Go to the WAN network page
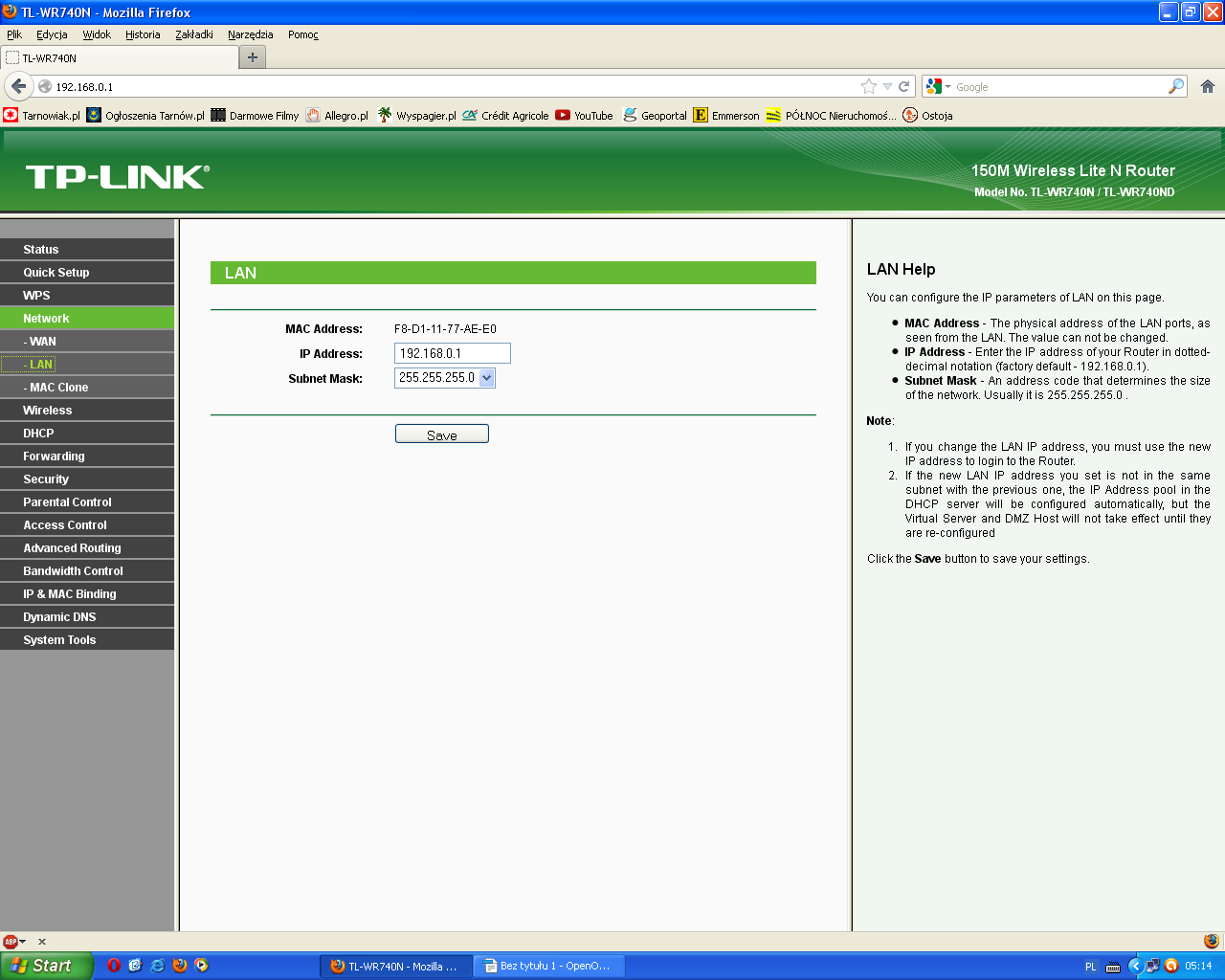Viewport: 1225px width, 980px height. (x=42, y=342)
